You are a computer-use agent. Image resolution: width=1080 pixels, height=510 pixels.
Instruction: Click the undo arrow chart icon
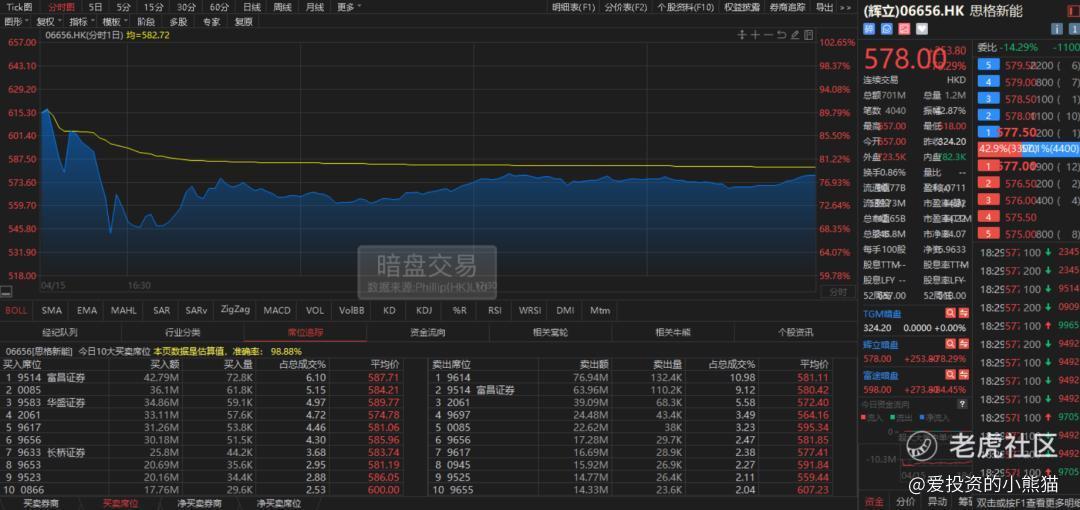[x=782, y=34]
